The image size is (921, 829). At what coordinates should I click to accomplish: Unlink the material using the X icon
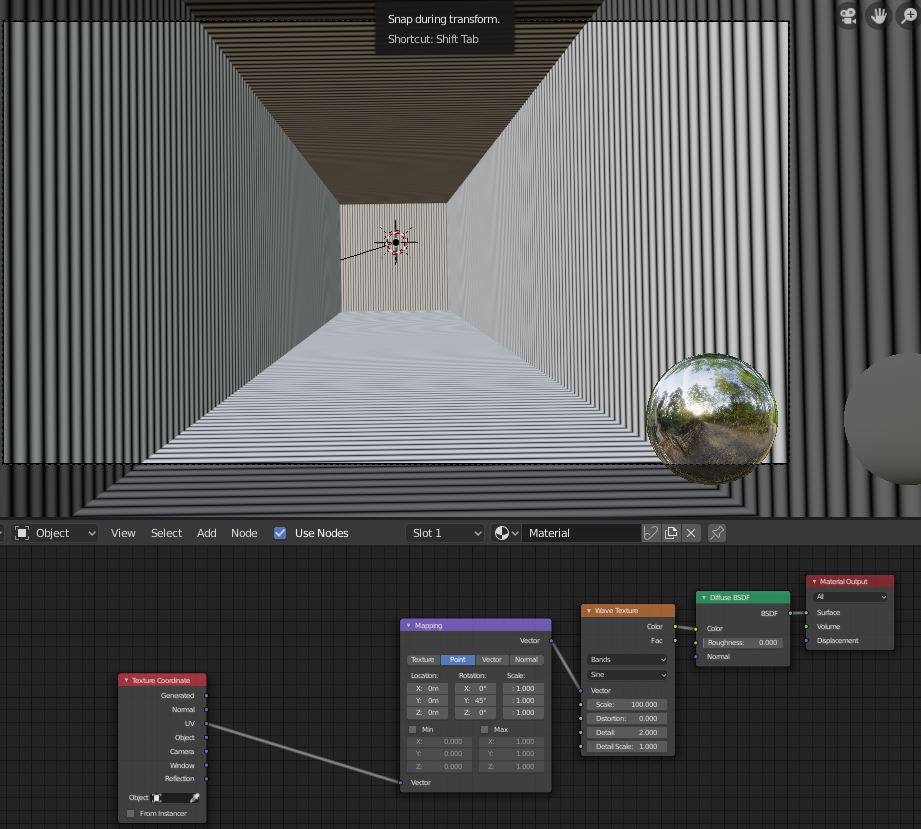(691, 532)
